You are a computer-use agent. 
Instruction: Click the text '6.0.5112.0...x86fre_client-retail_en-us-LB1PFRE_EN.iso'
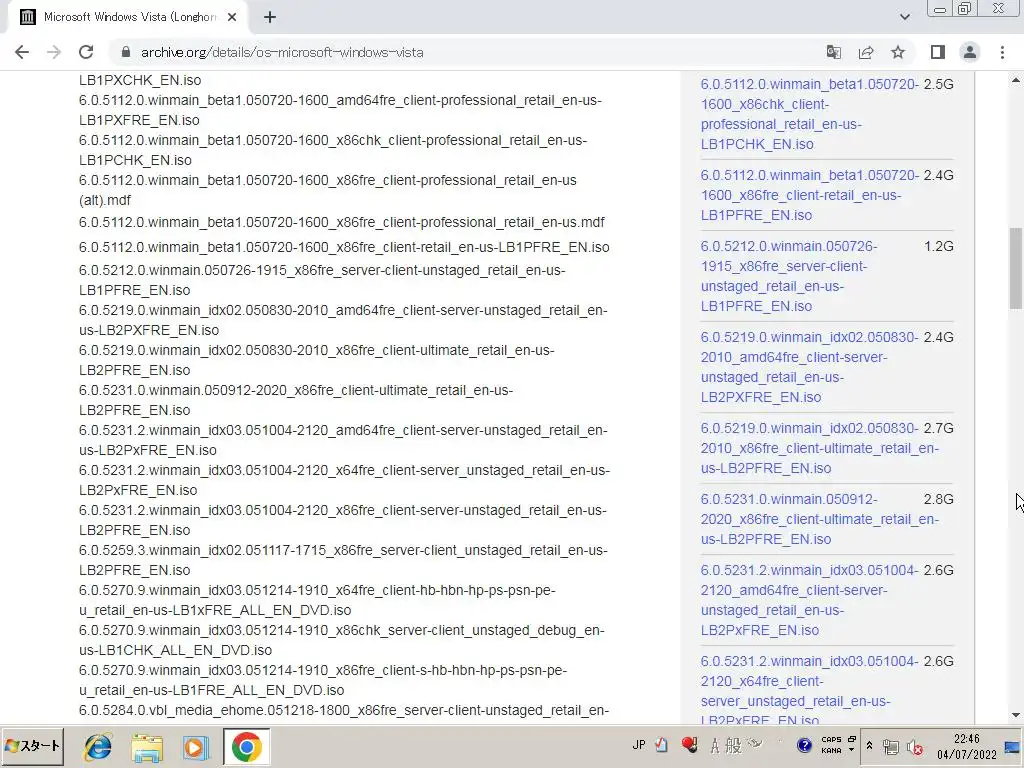pos(344,248)
